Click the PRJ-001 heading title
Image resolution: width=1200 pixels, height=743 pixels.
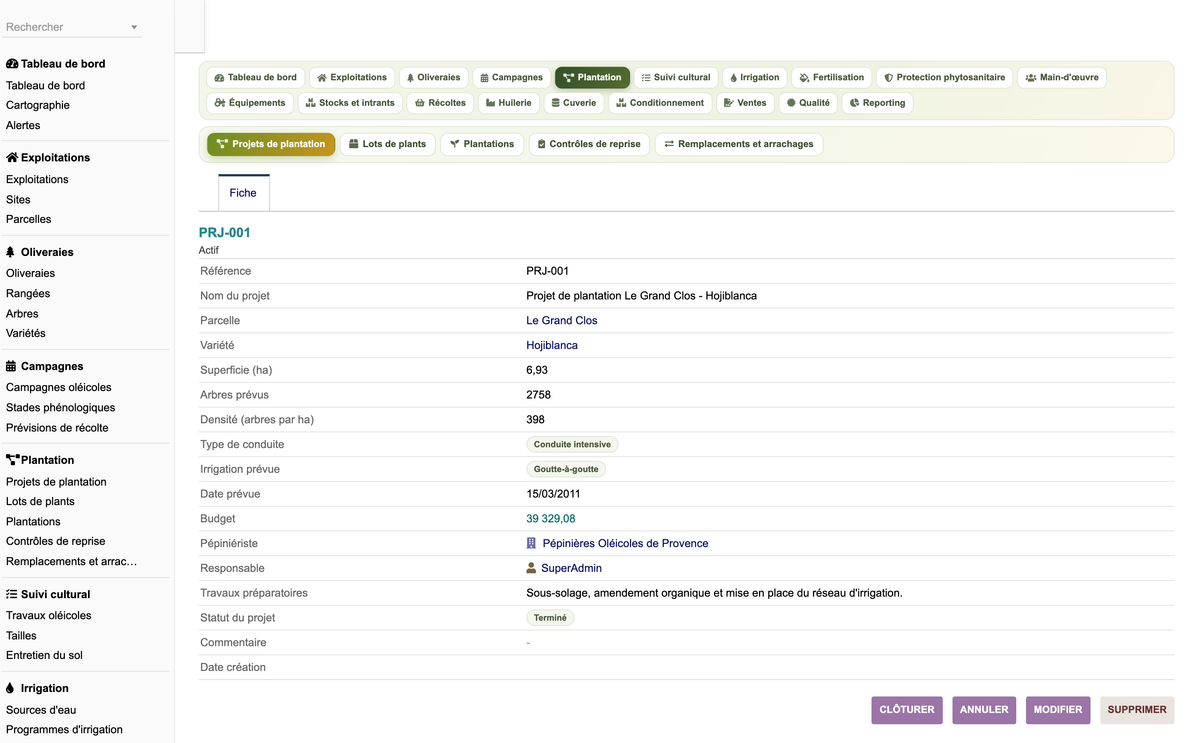tap(225, 233)
